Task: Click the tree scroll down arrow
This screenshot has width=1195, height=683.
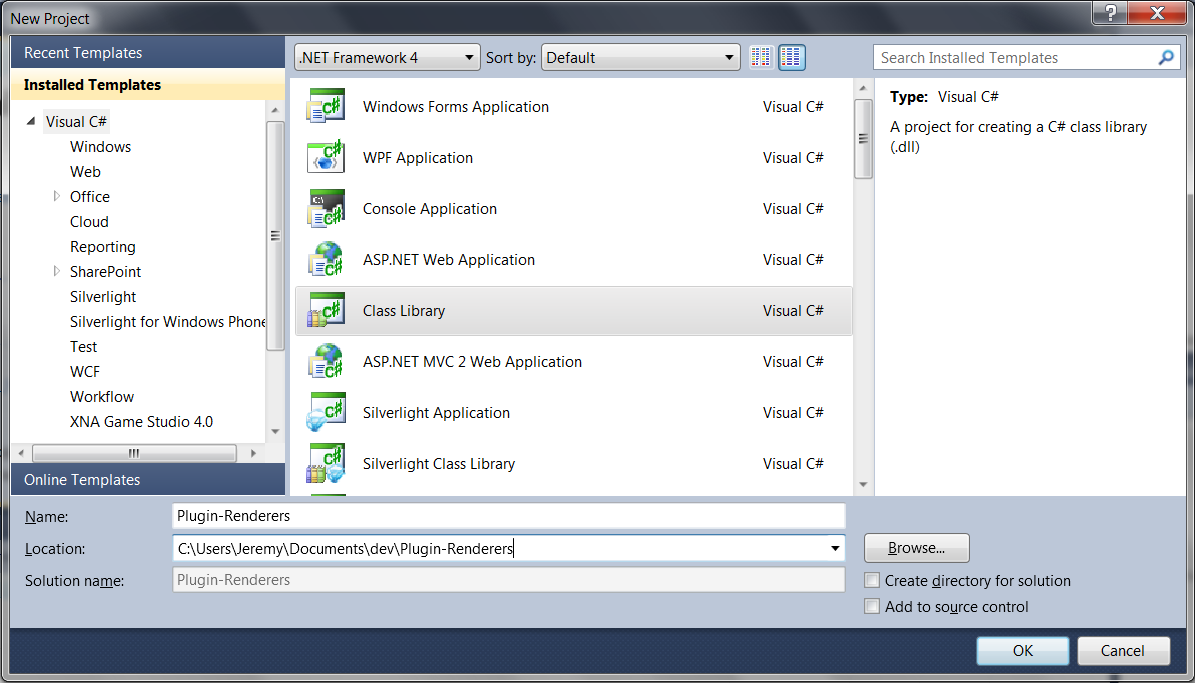Action: (x=275, y=431)
